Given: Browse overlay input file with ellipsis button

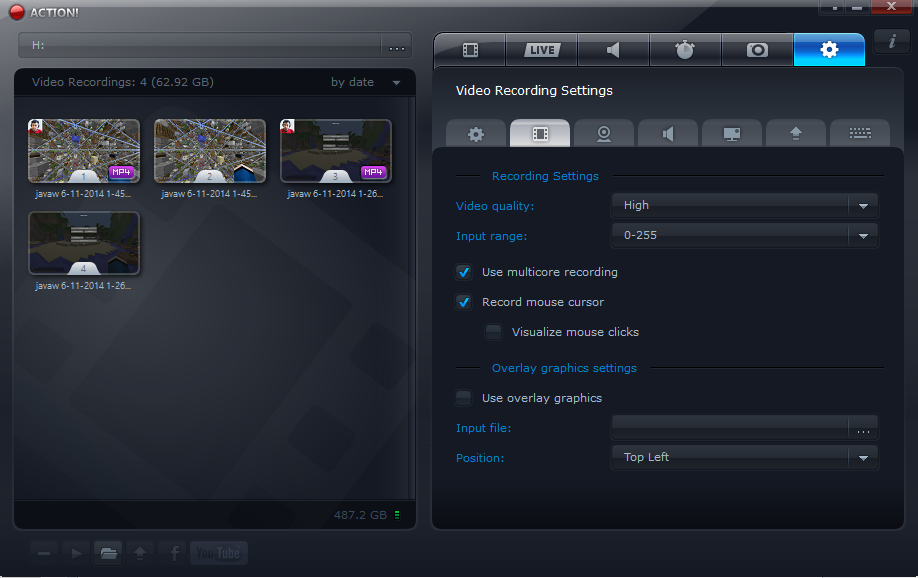Looking at the screenshot, I should coord(863,429).
